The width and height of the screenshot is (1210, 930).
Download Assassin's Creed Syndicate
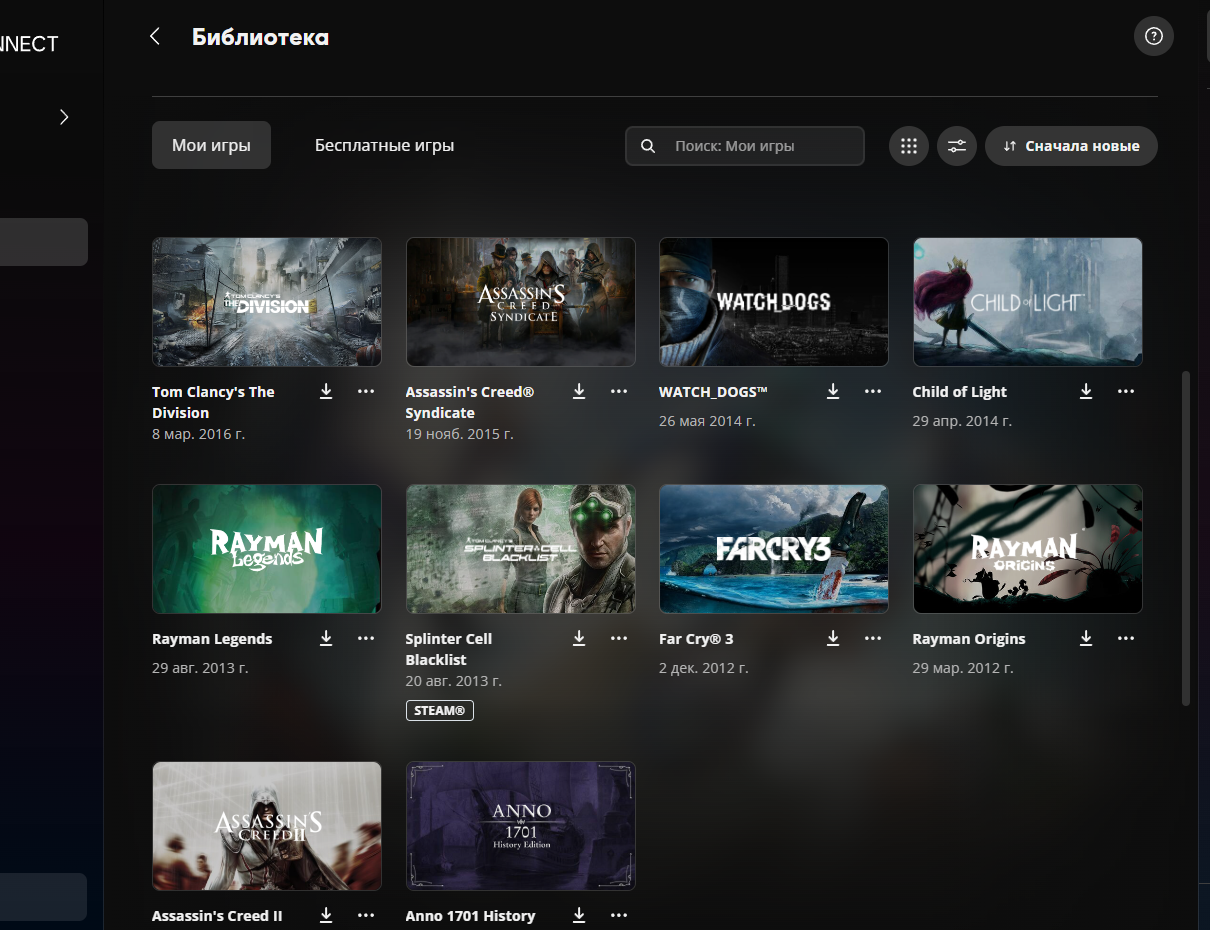coord(579,391)
